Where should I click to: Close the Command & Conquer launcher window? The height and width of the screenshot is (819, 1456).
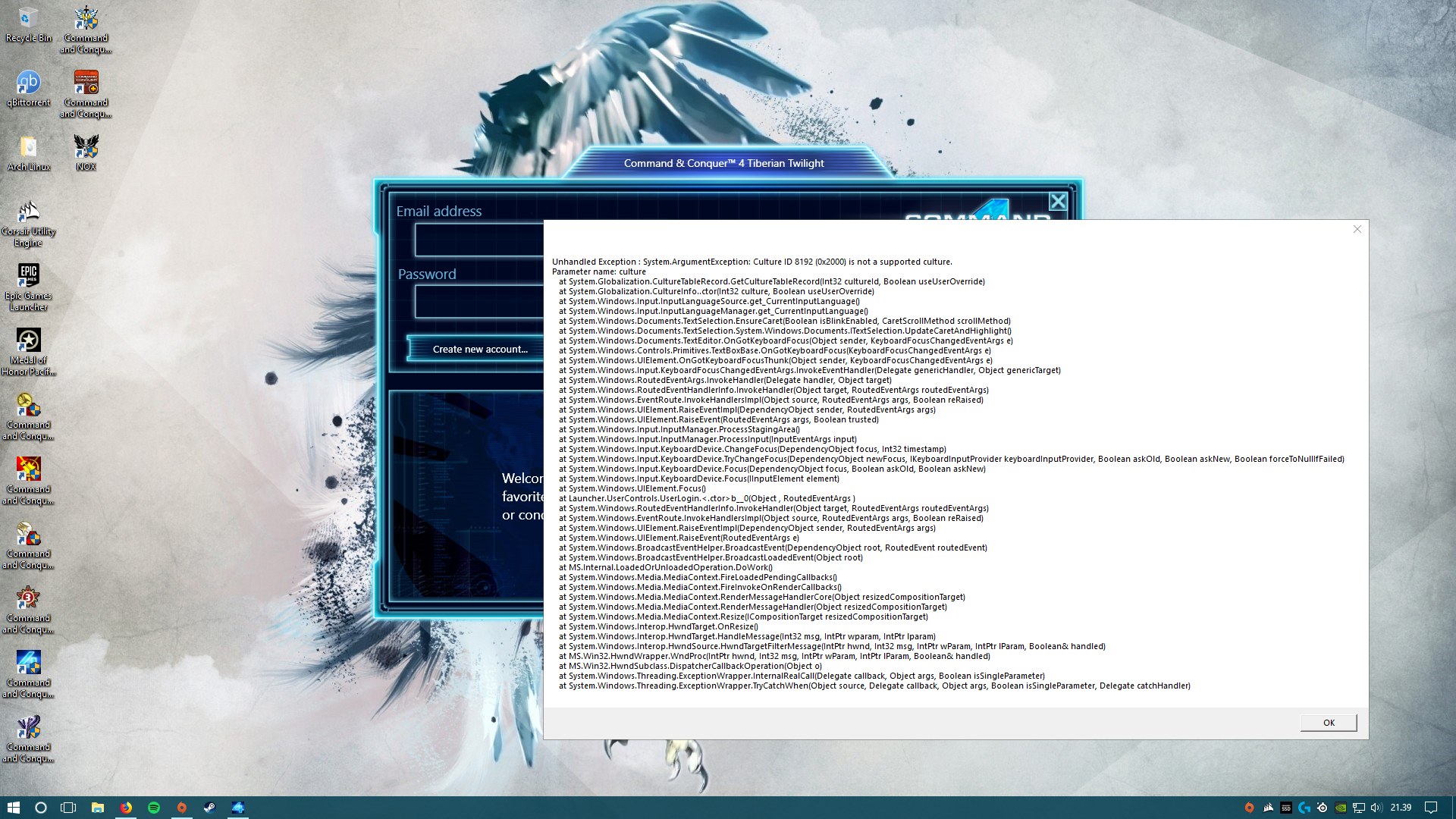(1057, 202)
